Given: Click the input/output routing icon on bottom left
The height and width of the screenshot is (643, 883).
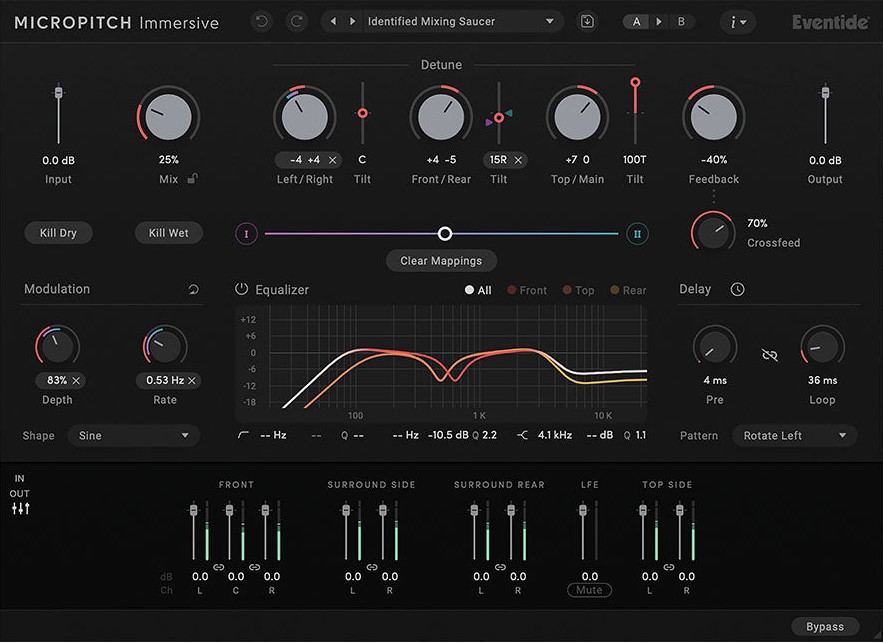Looking at the screenshot, I should 20,508.
